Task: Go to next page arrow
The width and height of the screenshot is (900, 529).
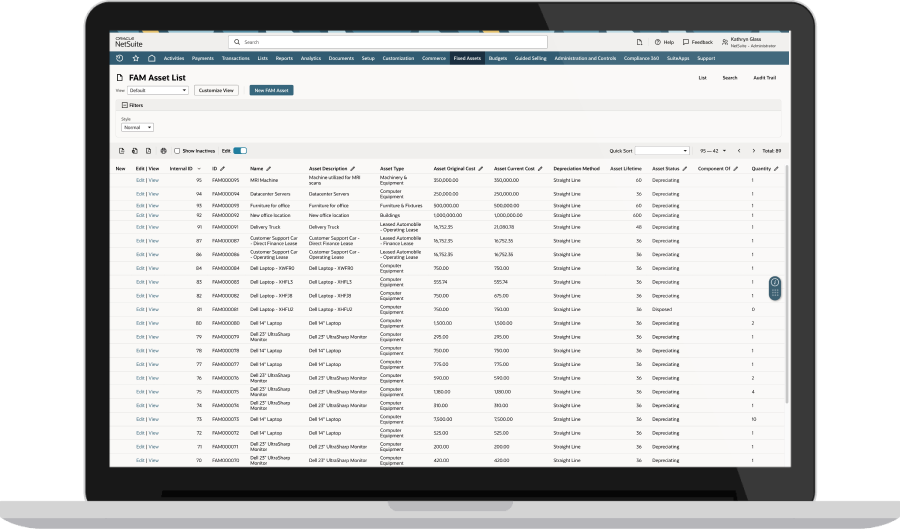Action: point(753,150)
